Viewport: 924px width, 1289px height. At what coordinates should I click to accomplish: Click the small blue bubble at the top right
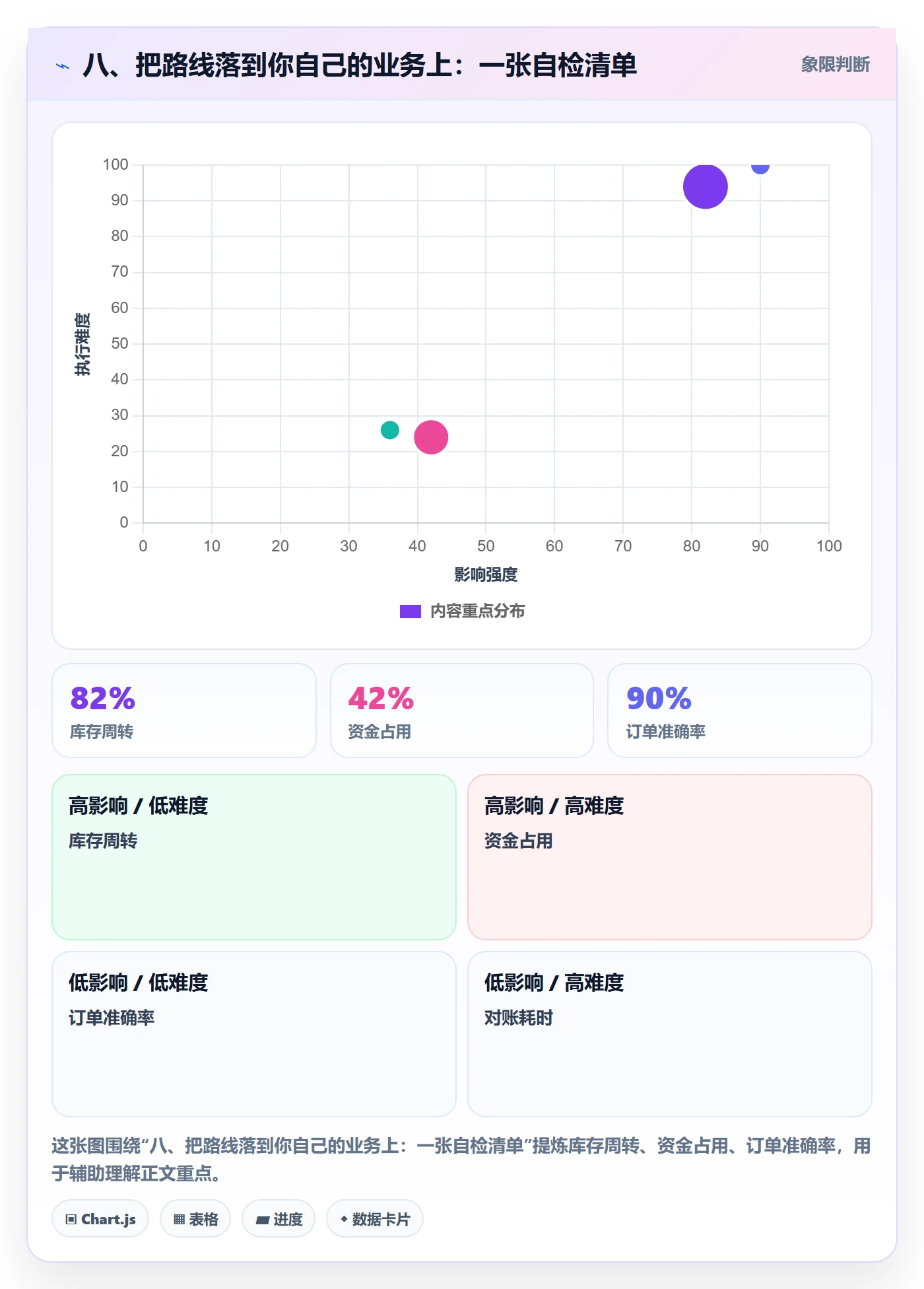coord(760,165)
